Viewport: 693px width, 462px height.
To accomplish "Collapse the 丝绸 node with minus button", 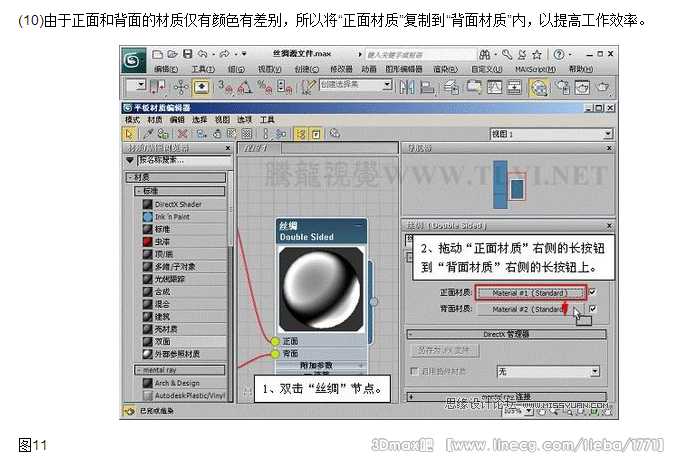I will pos(358,225).
